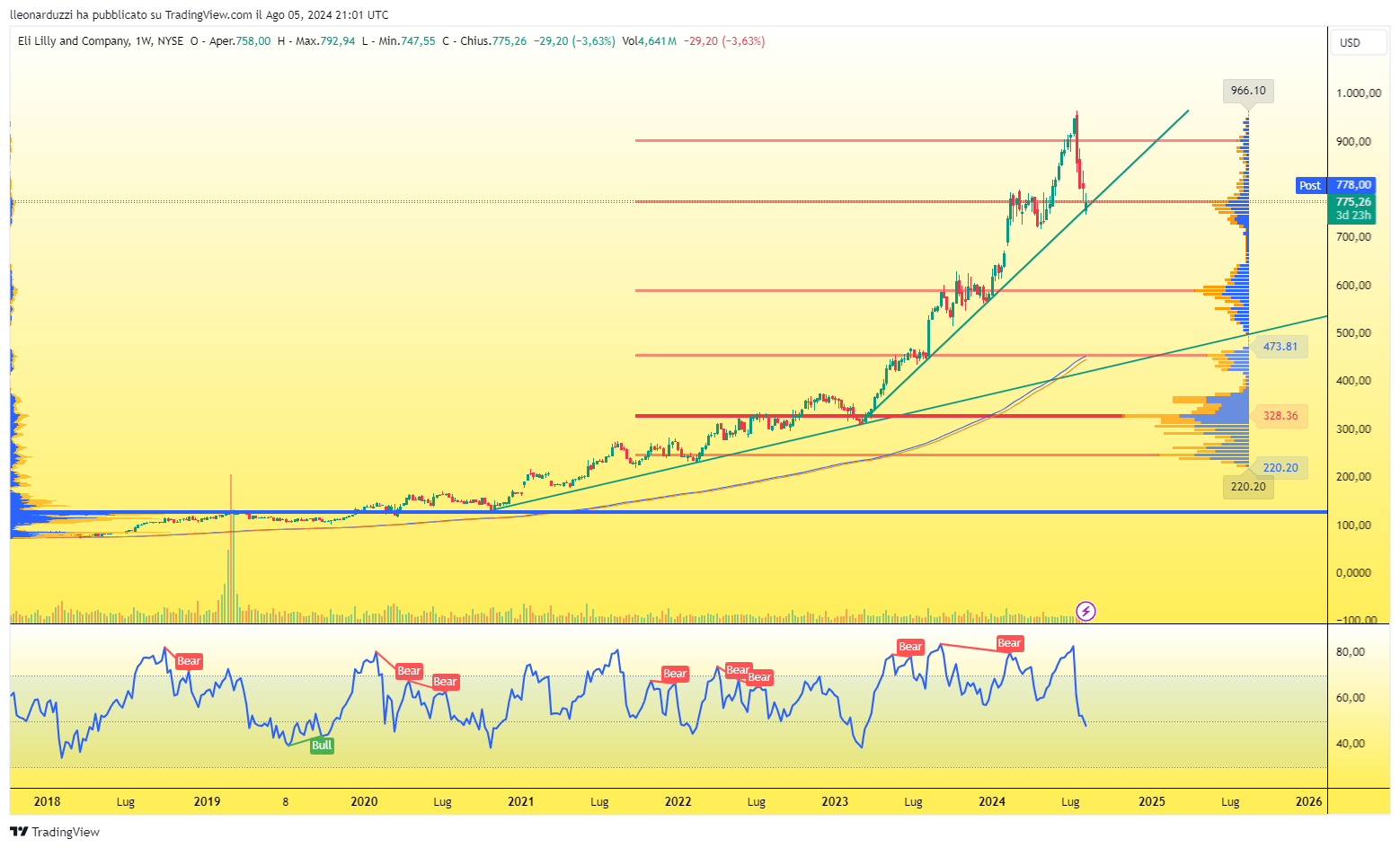Image resolution: width=1400 pixels, height=848 pixels.
Task: Click the RSI 80,00 axis tick
Action: (1351, 651)
